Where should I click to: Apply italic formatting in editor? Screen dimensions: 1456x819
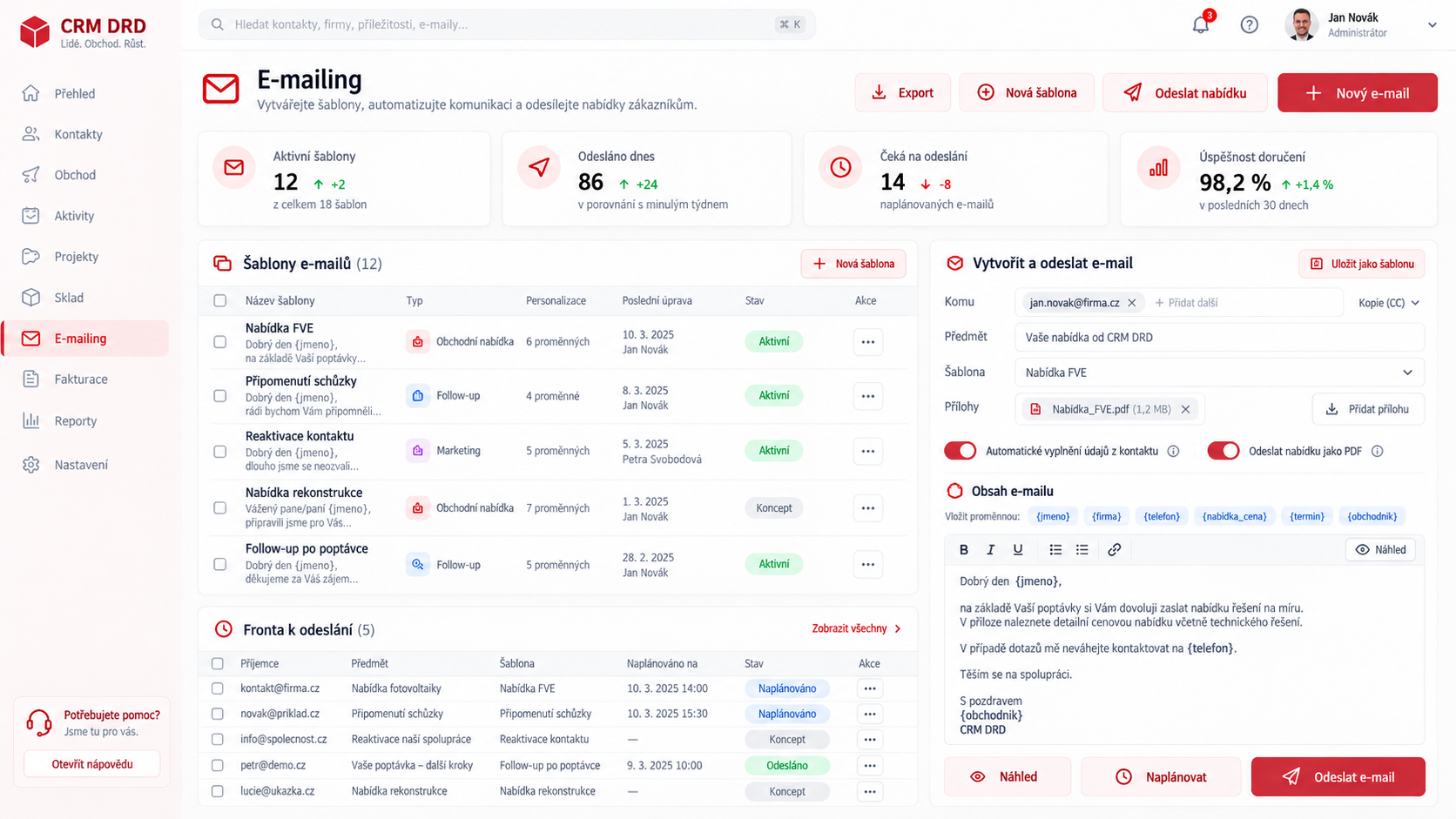coord(990,549)
